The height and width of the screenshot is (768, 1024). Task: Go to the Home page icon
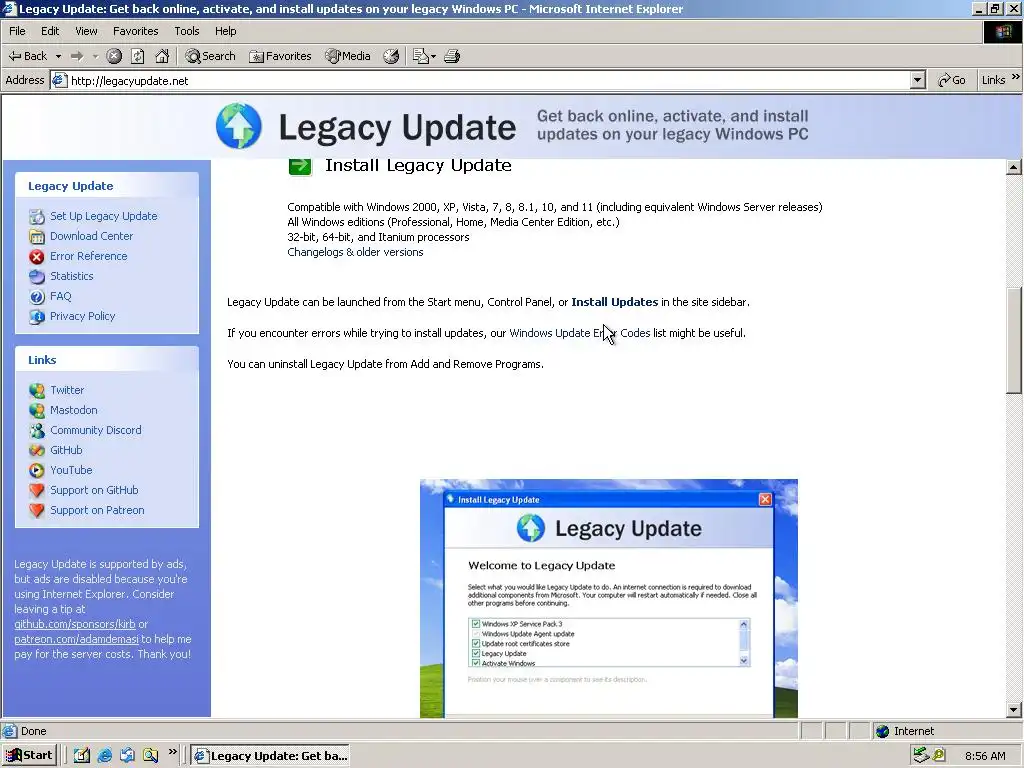pyautogui.click(x=162, y=56)
